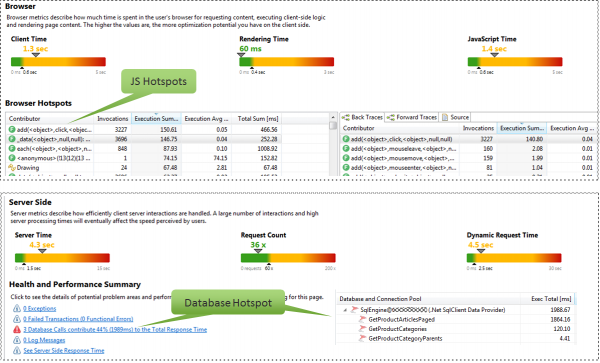Viewport: 600px width, 363px height.
Task: Select the GetProductArticlesPaged database call
Action: pos(456,319)
